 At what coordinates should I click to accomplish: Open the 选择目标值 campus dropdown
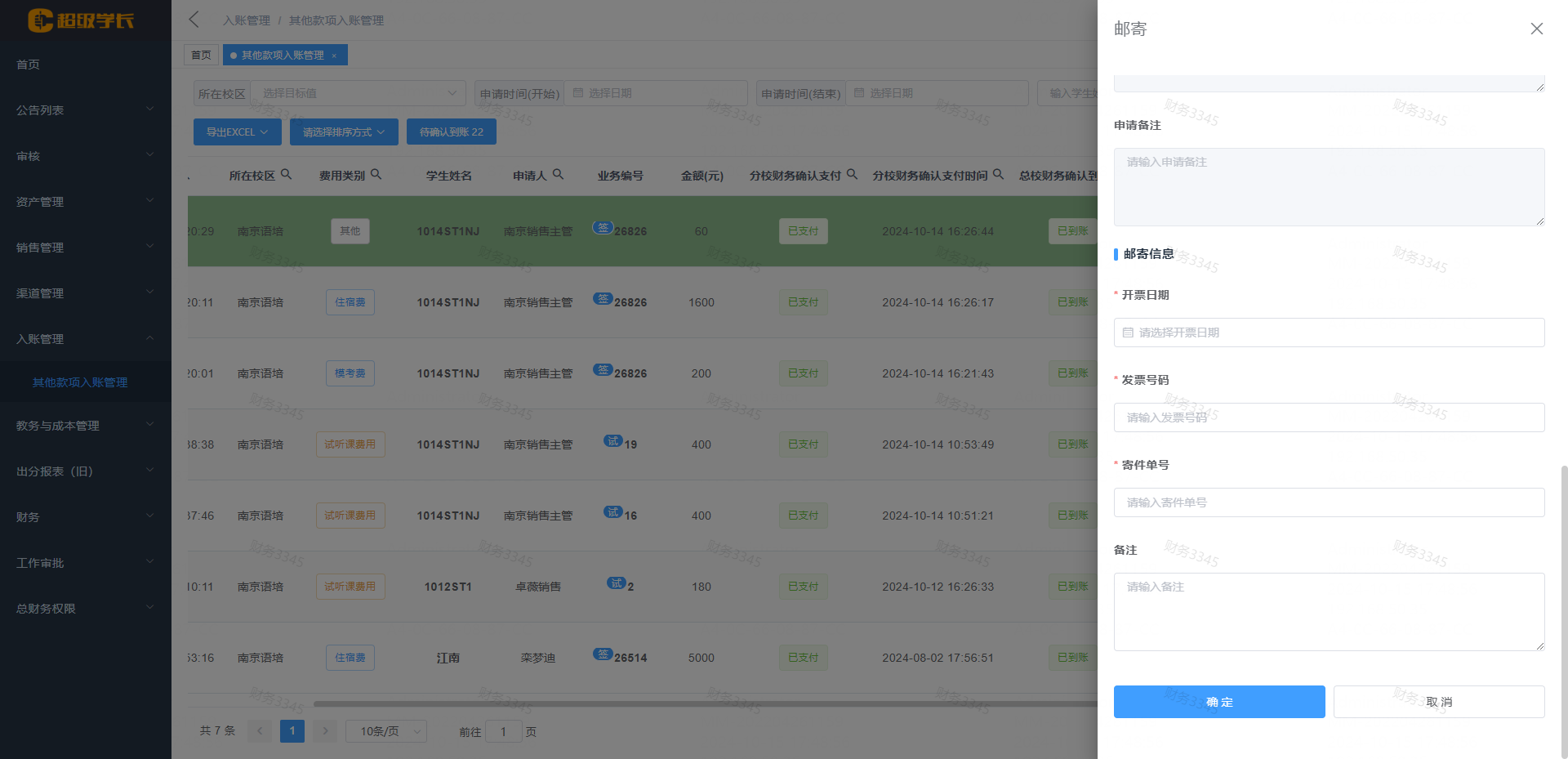tap(357, 93)
